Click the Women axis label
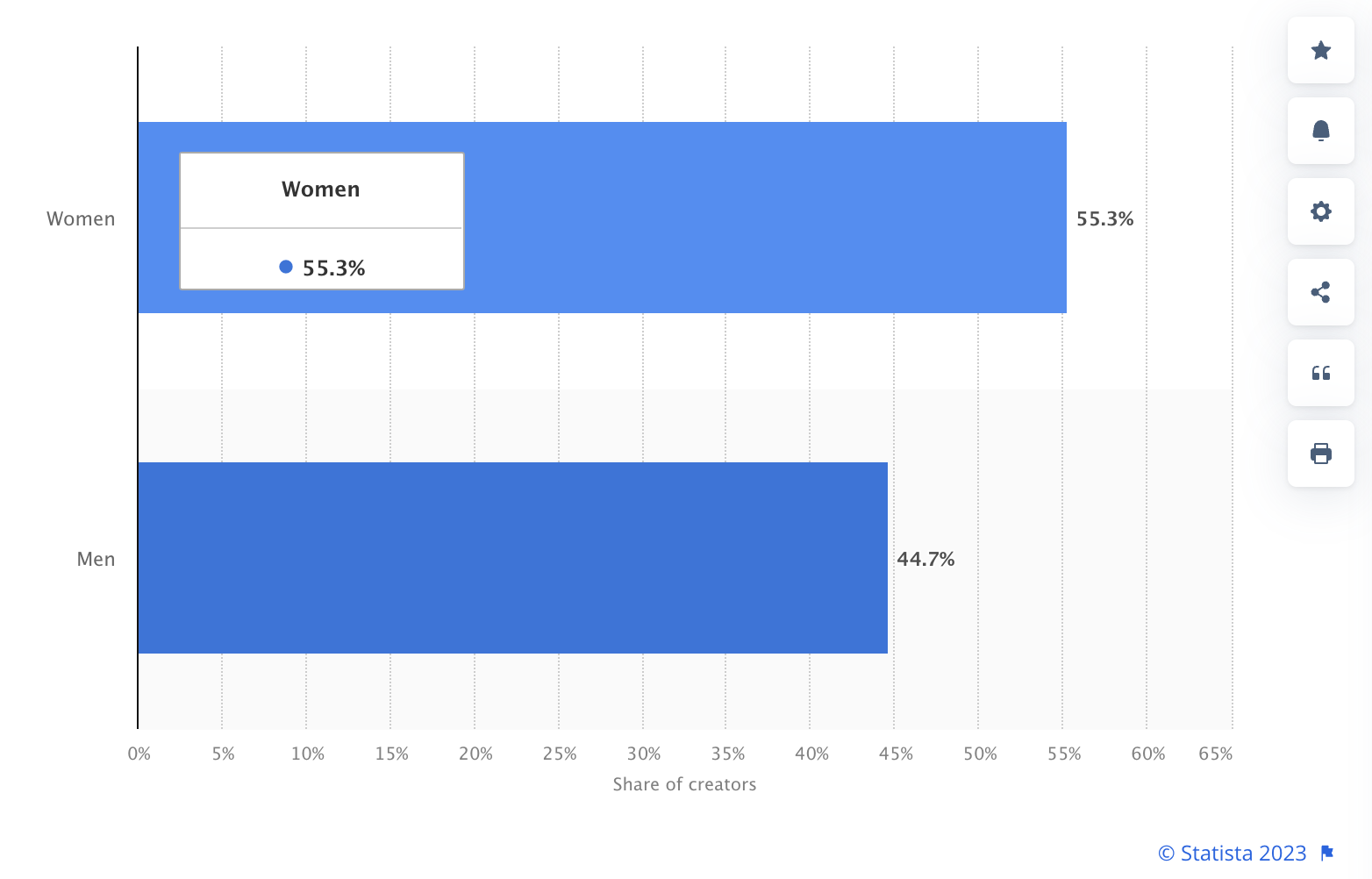The image size is (1372, 879). tap(81, 218)
